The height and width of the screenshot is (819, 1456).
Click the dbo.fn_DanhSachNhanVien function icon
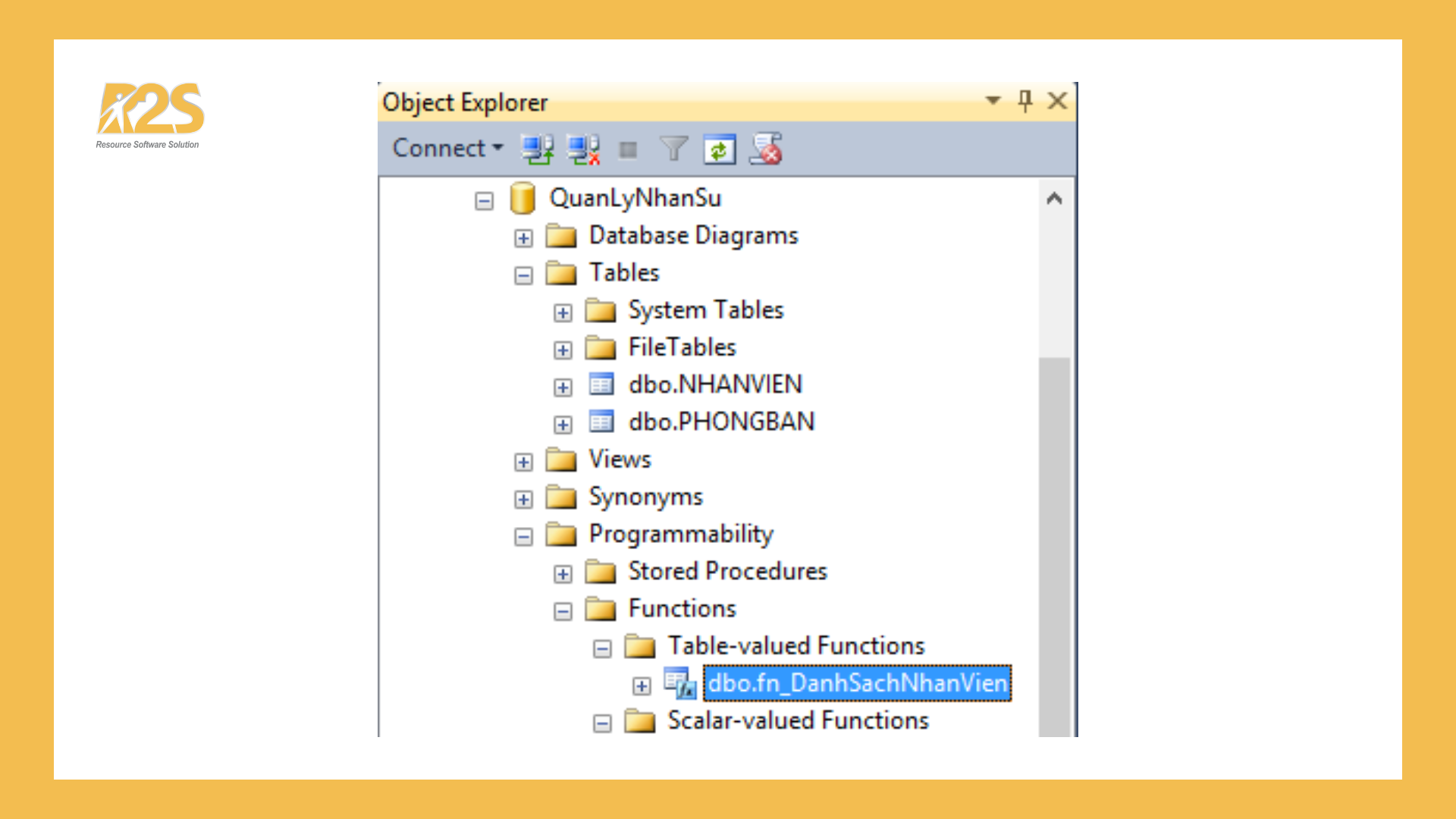(679, 682)
